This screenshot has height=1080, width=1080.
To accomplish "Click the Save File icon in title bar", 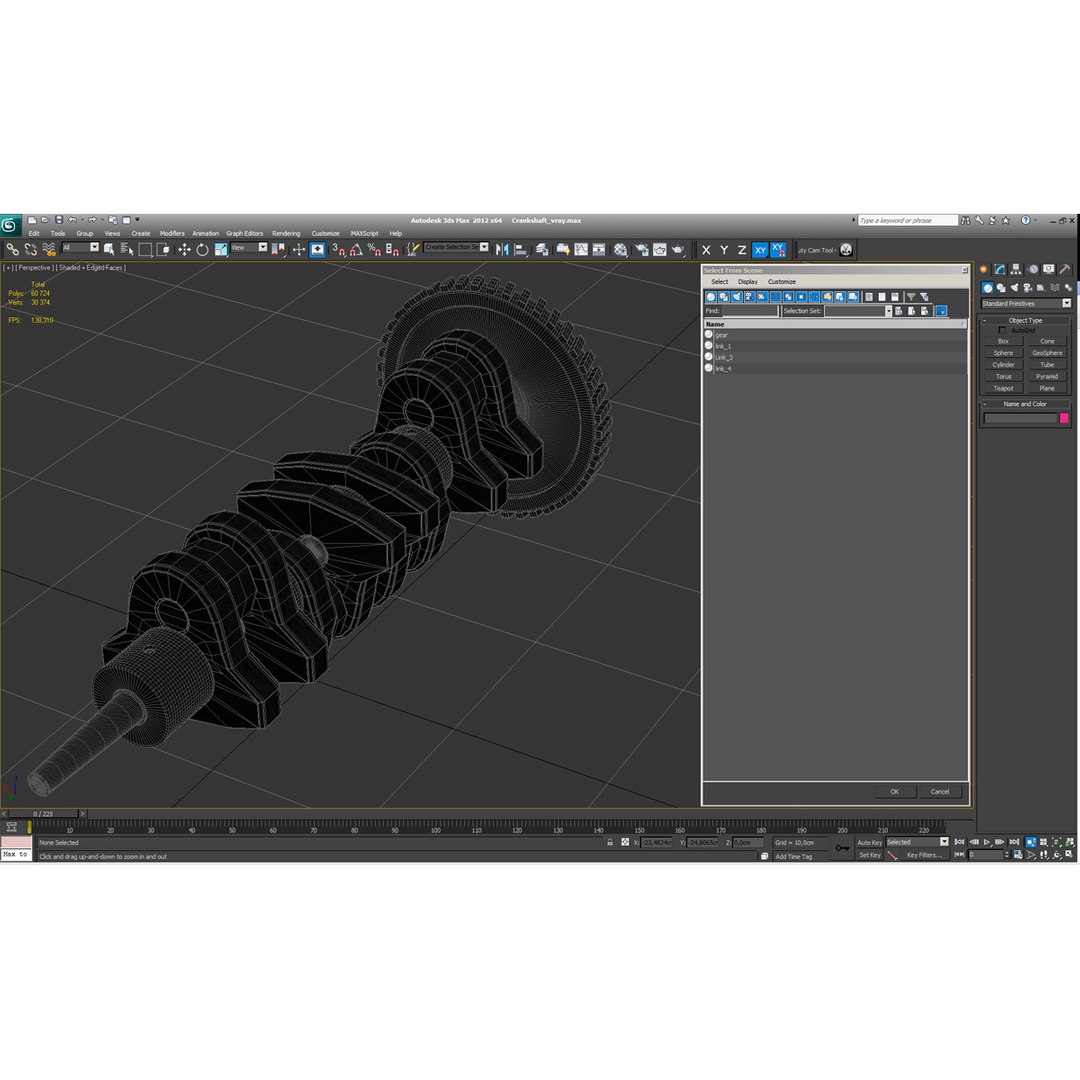I will (x=59, y=220).
